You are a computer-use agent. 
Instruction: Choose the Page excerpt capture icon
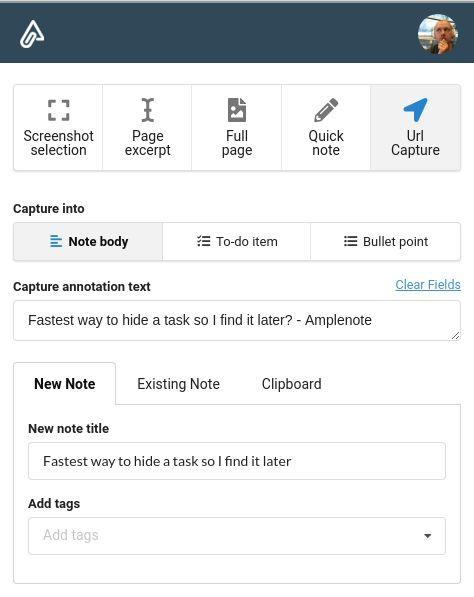coord(148,110)
